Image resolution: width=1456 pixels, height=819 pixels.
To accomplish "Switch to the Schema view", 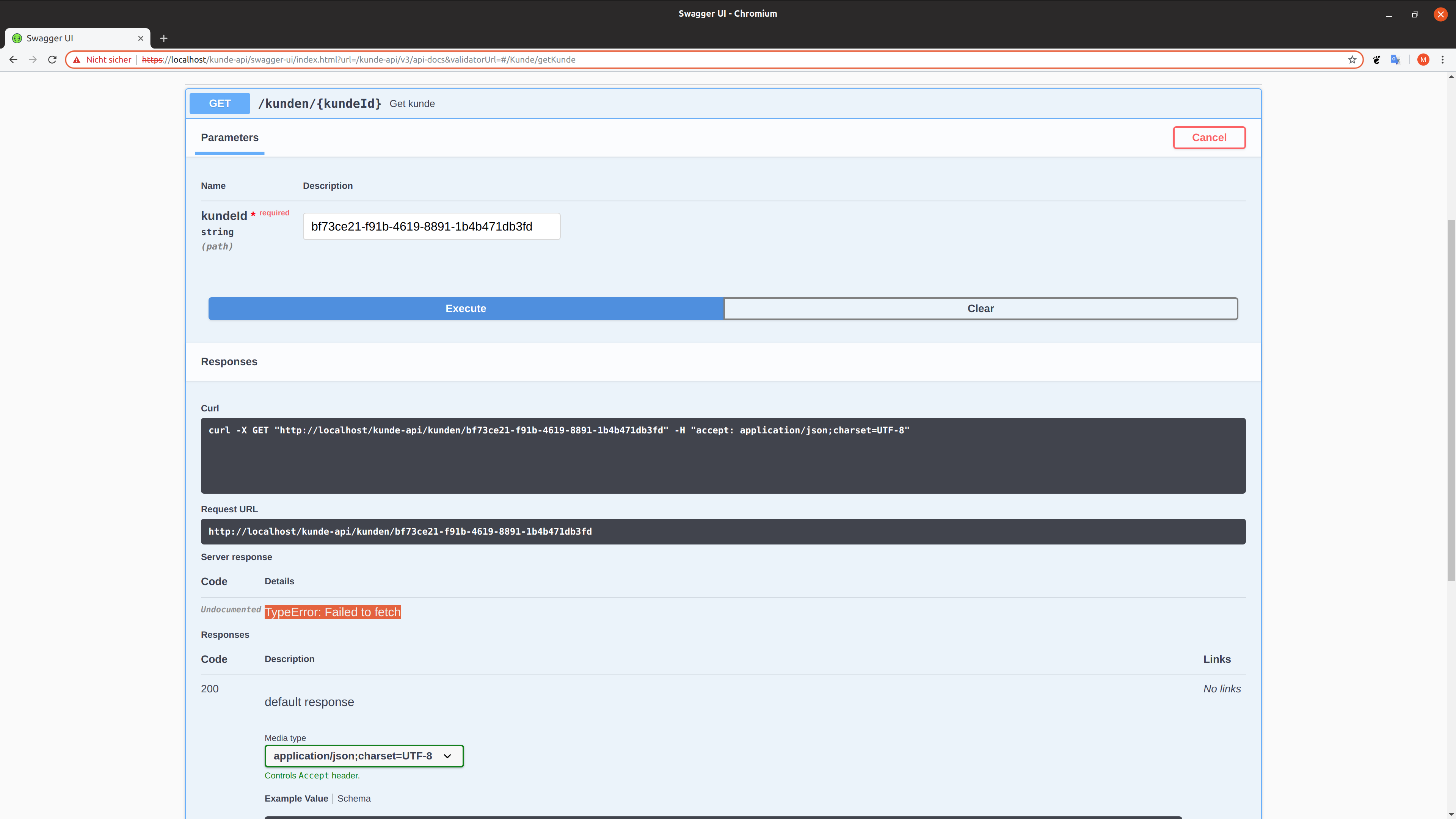I will pyautogui.click(x=354, y=799).
